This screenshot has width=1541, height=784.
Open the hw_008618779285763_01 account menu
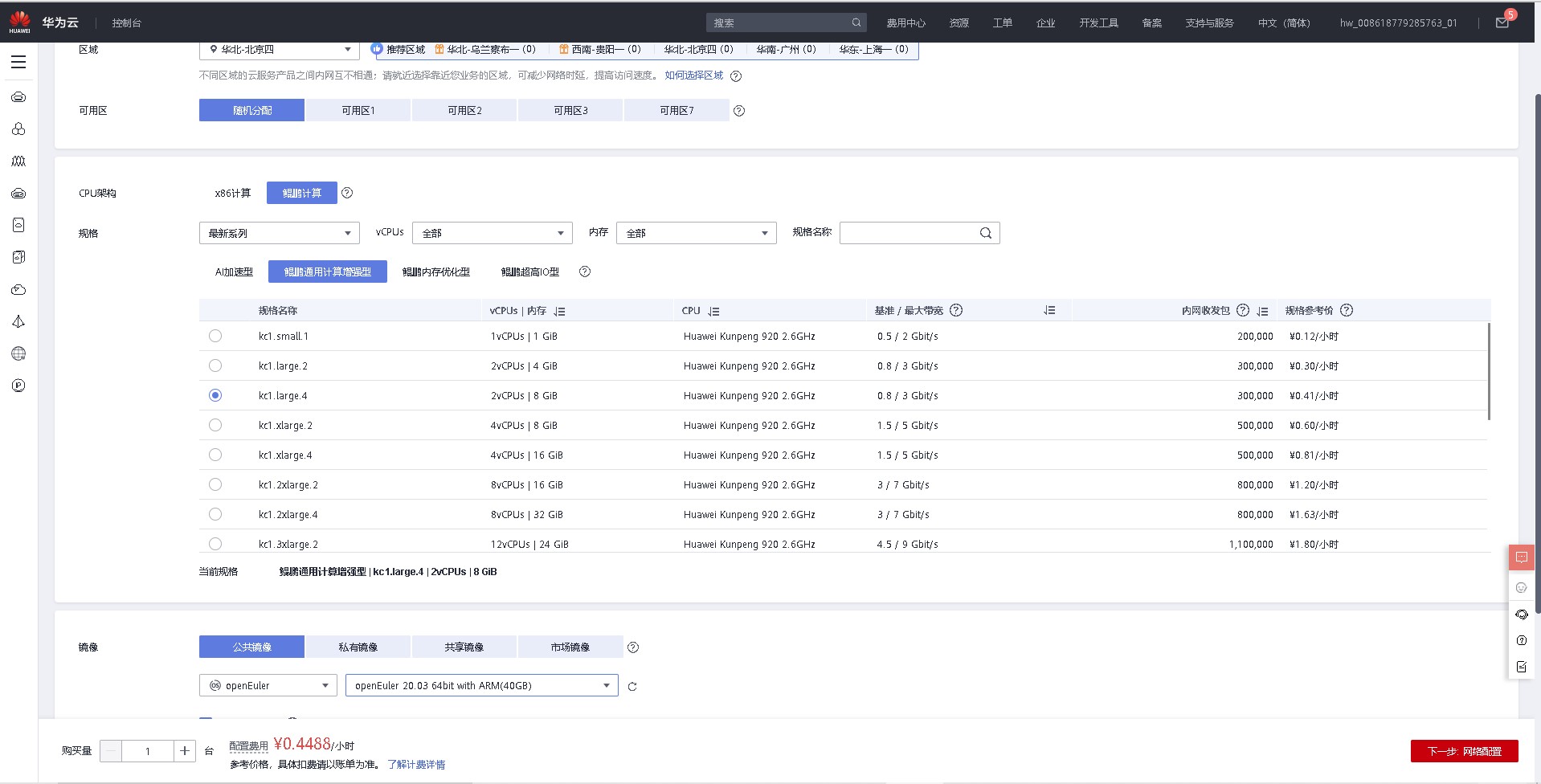coord(1398,23)
